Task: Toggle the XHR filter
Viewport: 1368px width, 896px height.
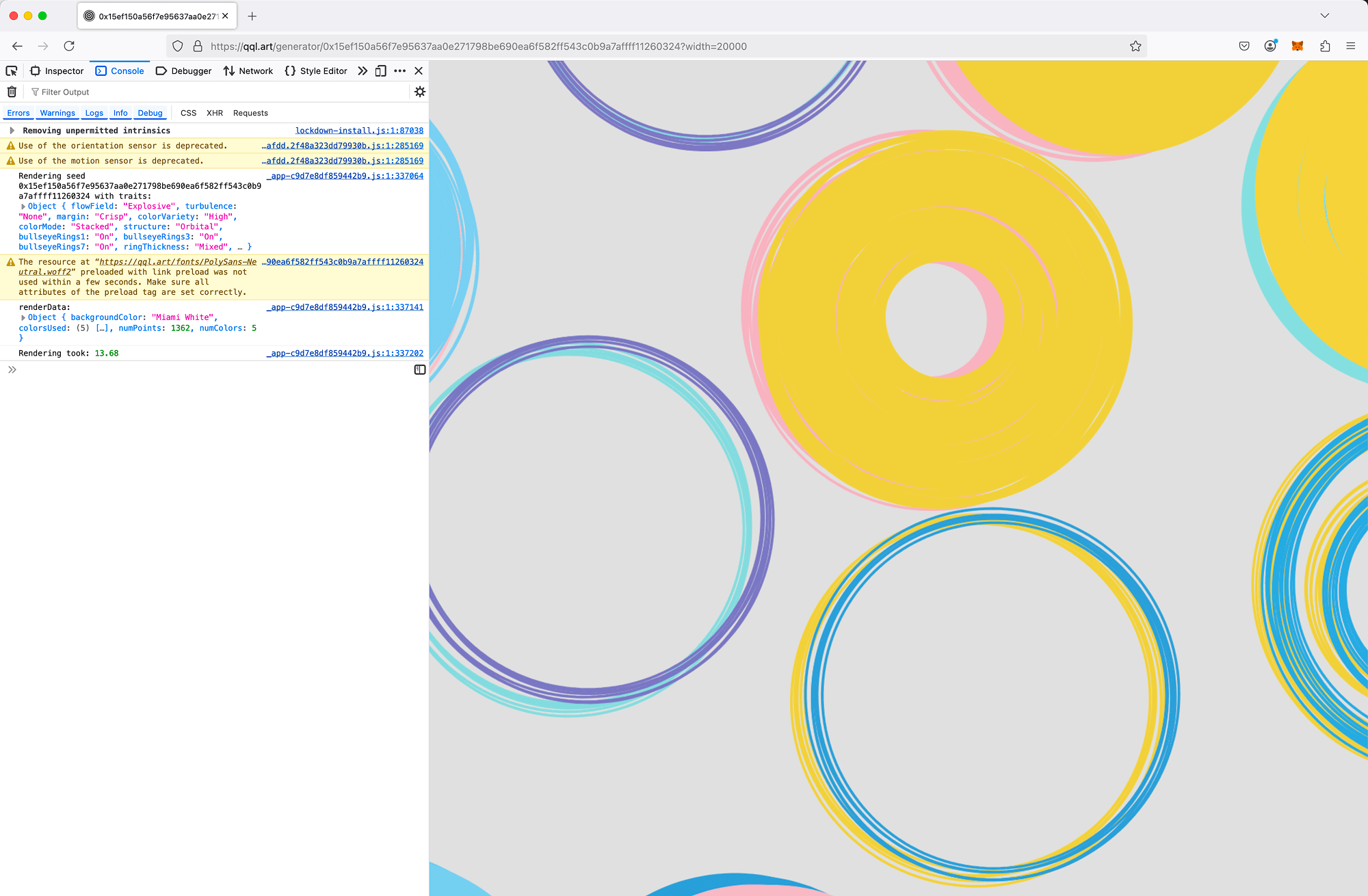Action: click(215, 114)
